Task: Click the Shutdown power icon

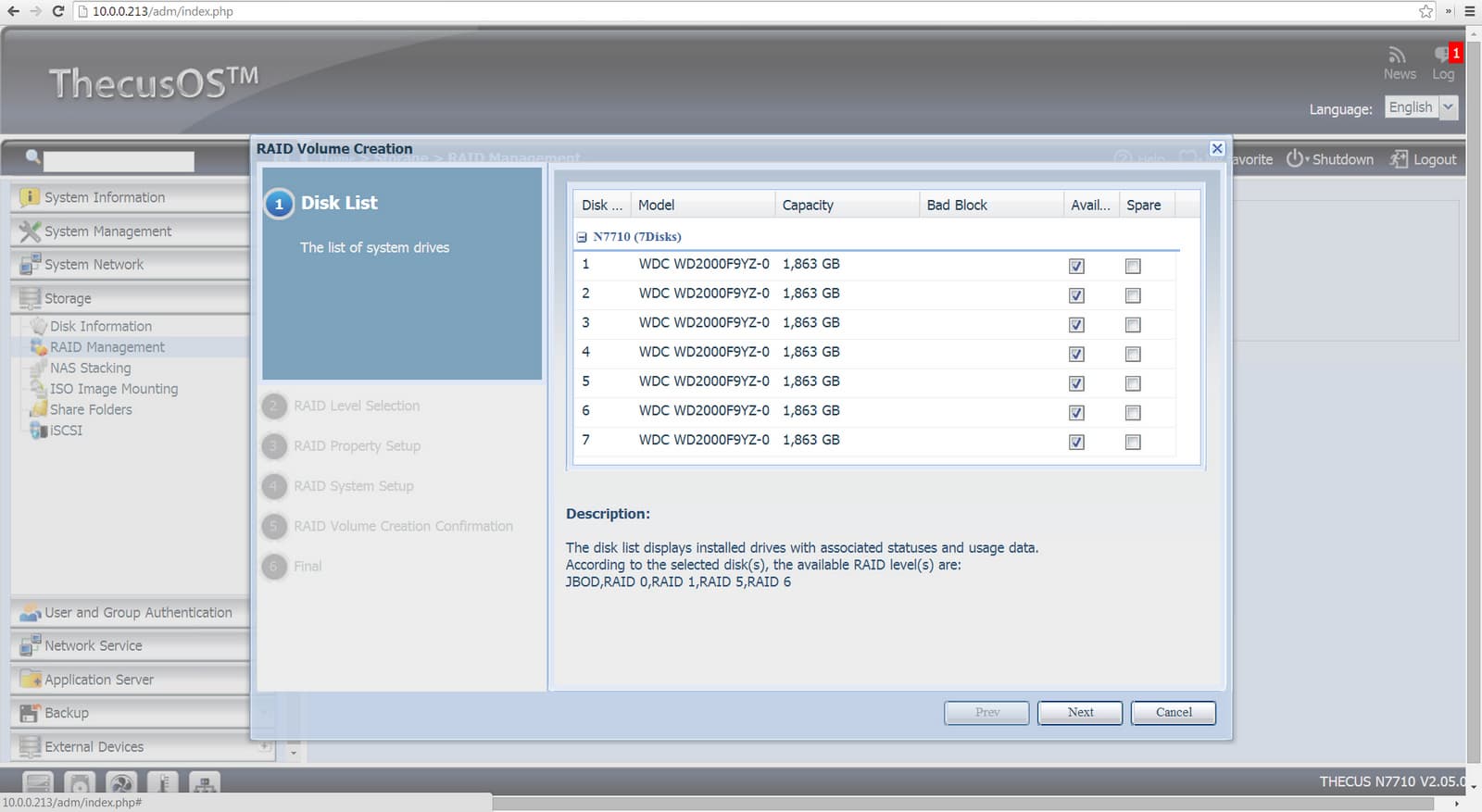Action: 1295,159
